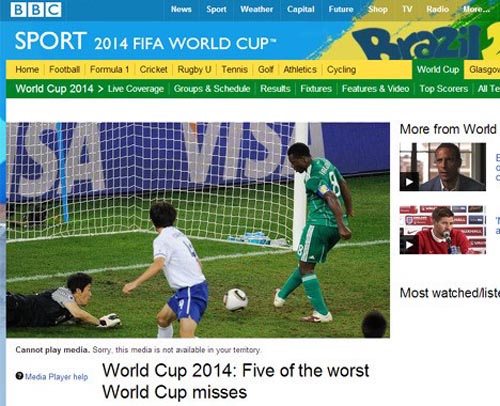Open Live Coverage link
The height and width of the screenshot is (406, 500).
point(136,89)
